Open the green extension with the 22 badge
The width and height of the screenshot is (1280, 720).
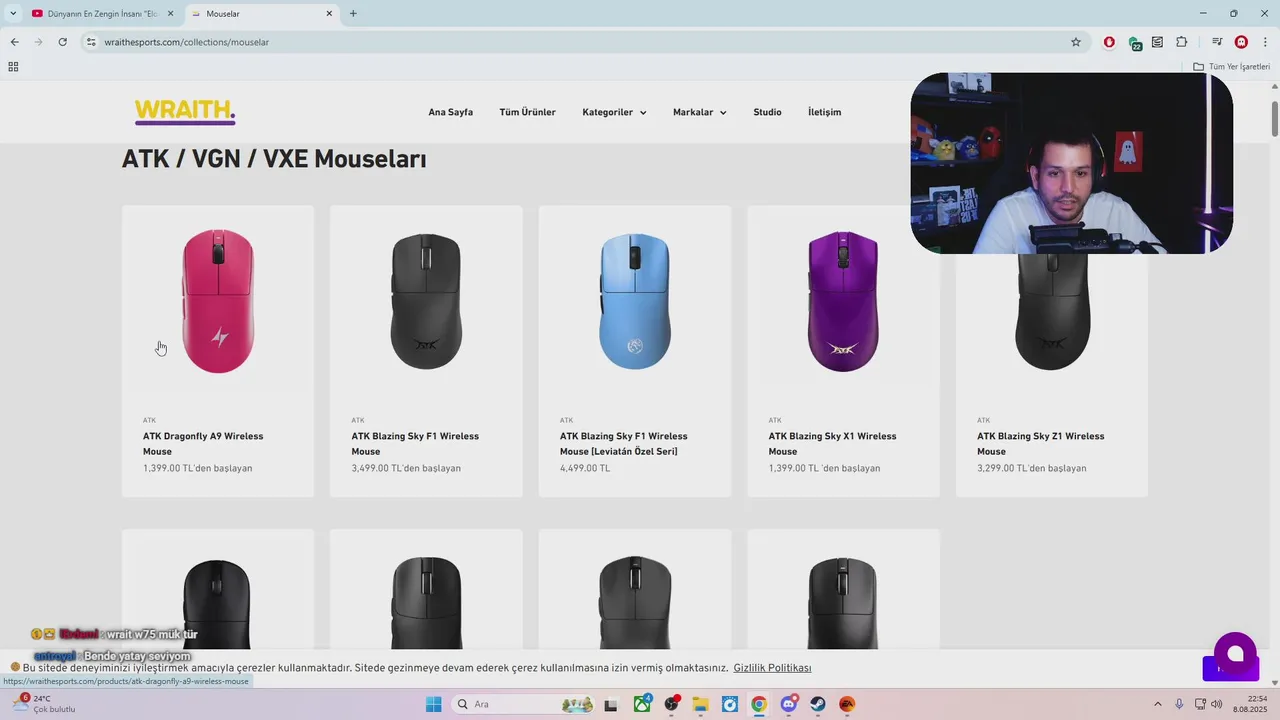[1135, 43]
